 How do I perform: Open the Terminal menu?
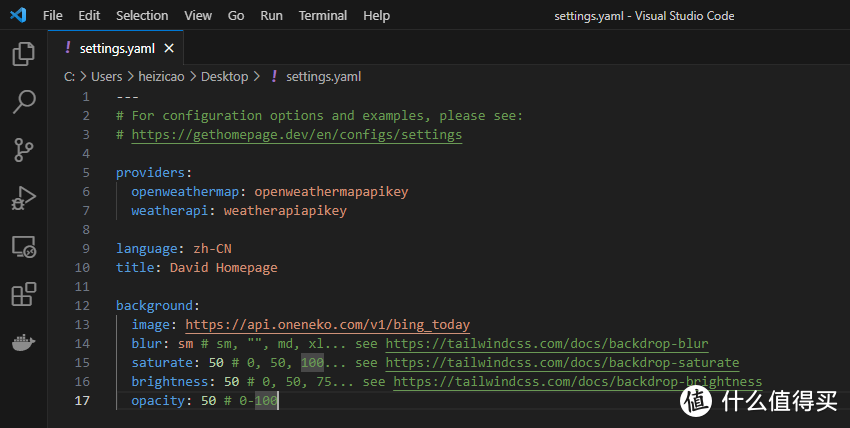(323, 16)
